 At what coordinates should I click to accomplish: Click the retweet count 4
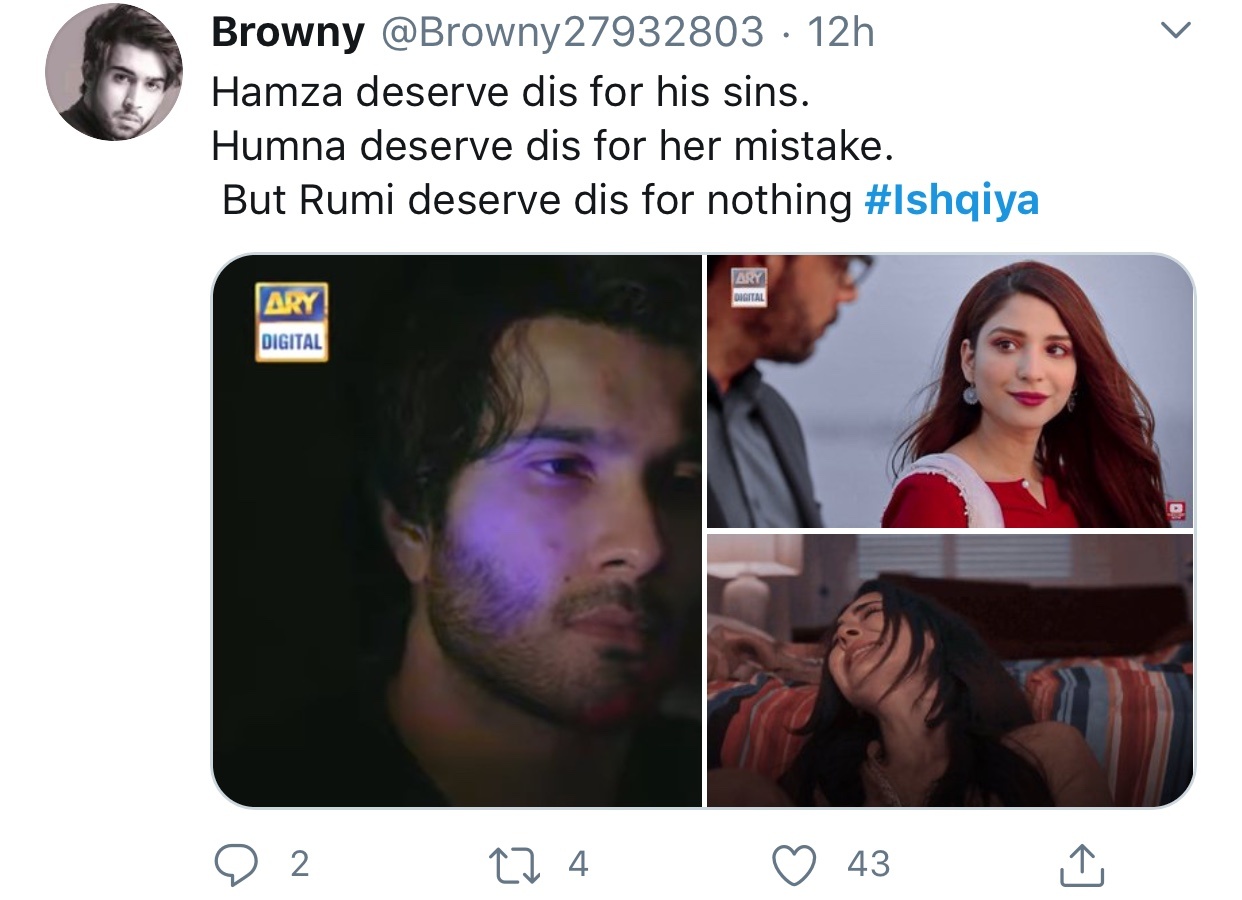578,864
